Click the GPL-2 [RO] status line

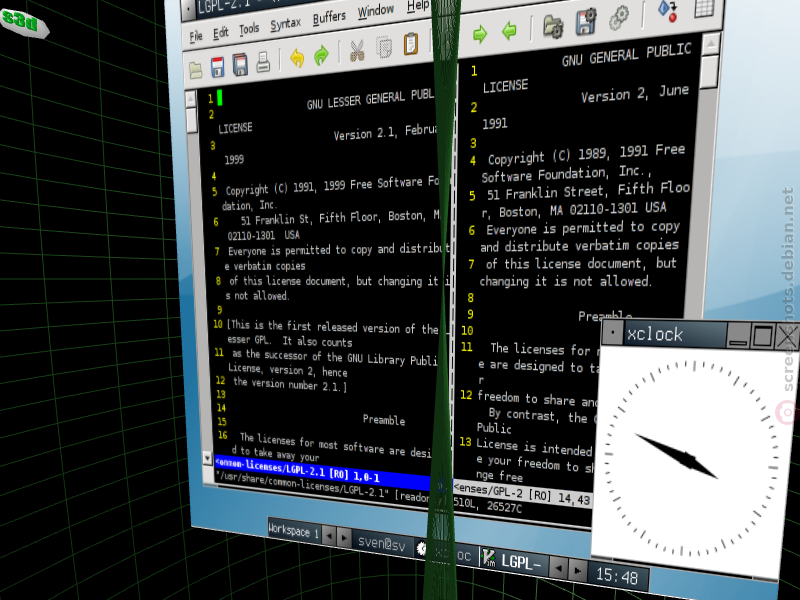click(521, 493)
